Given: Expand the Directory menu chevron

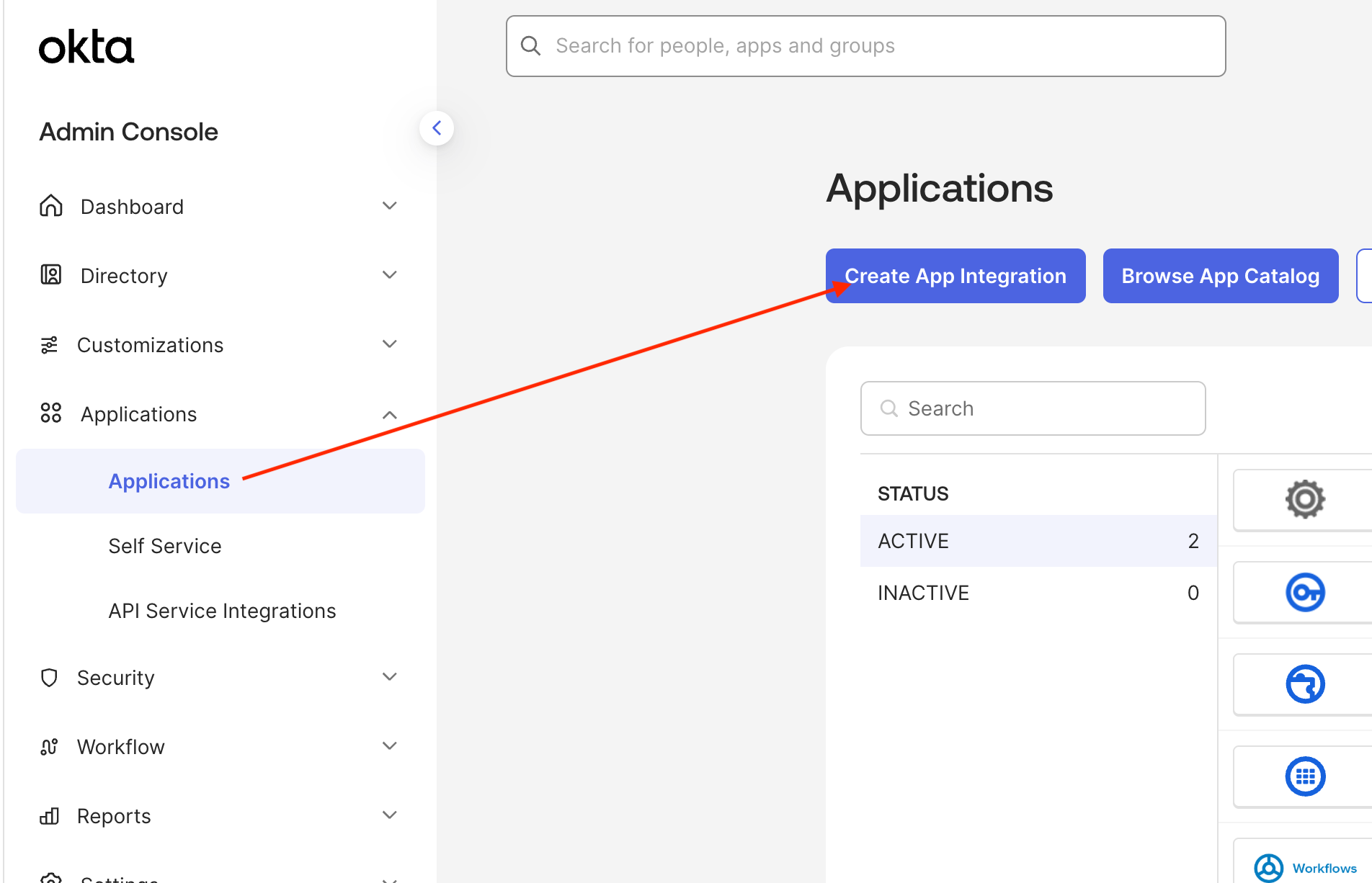Looking at the screenshot, I should 390,275.
